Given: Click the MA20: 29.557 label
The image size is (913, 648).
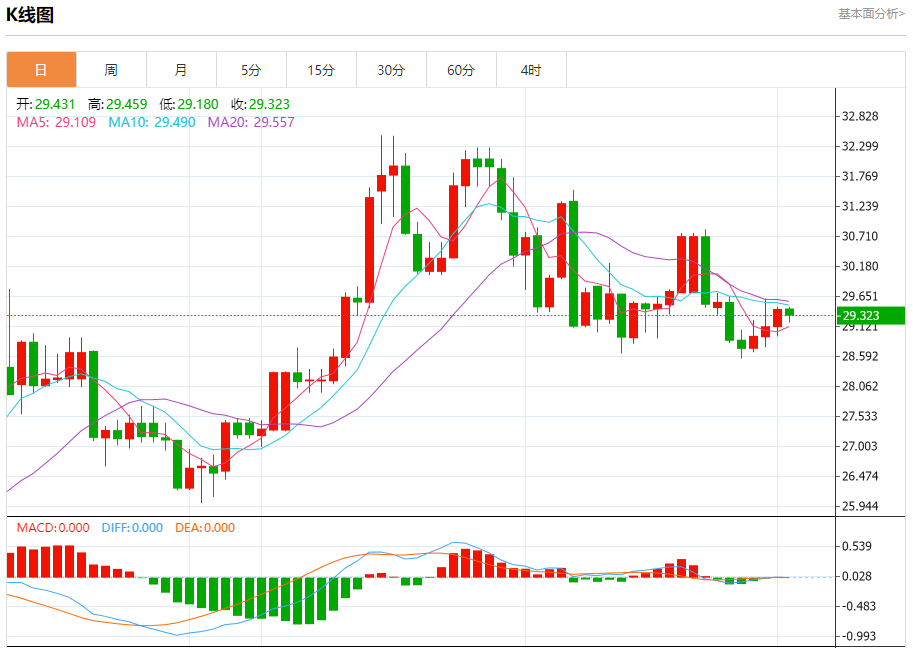Looking at the screenshot, I should coord(251,122).
